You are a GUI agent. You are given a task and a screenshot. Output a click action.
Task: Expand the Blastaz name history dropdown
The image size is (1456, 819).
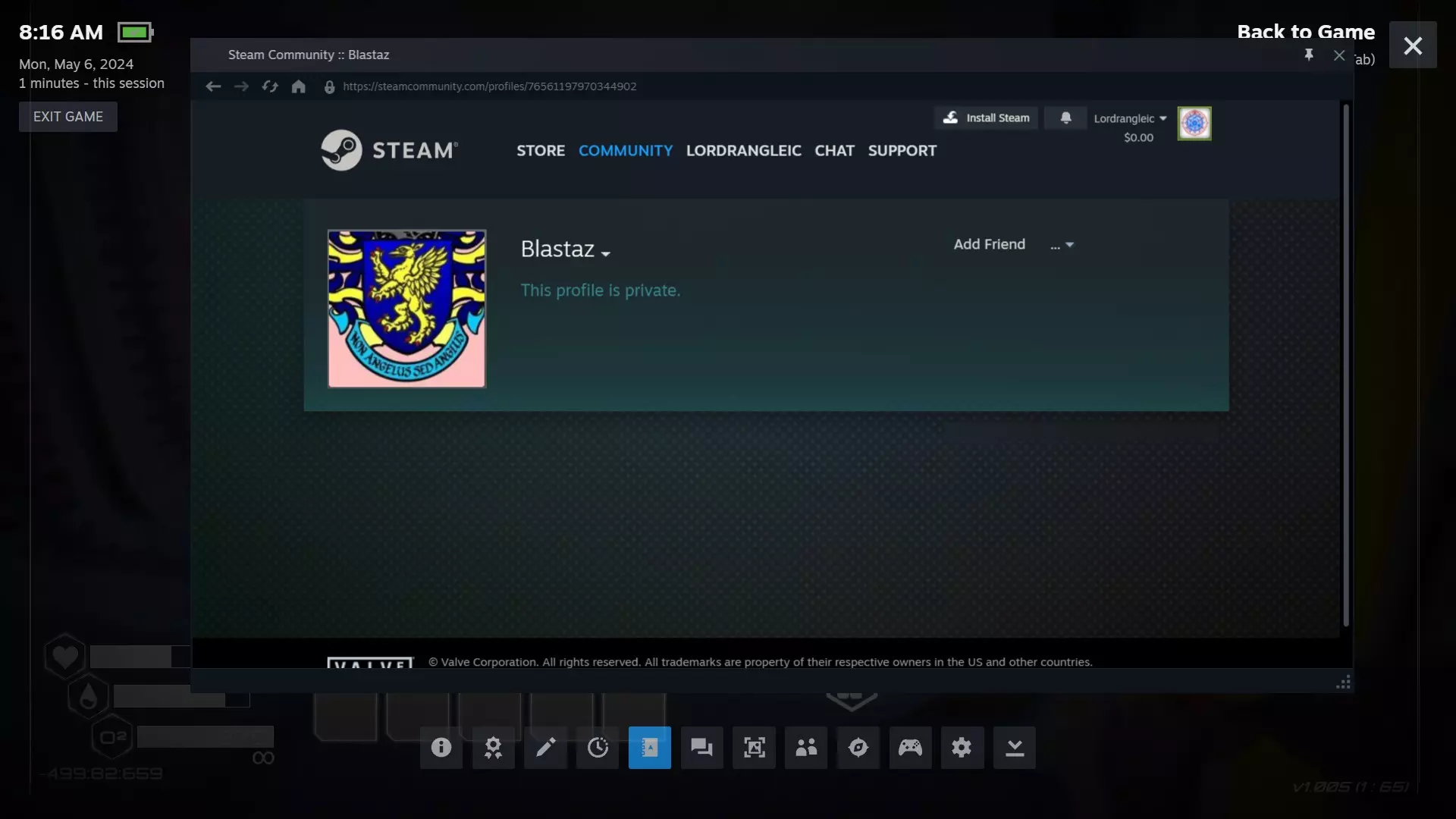605,254
